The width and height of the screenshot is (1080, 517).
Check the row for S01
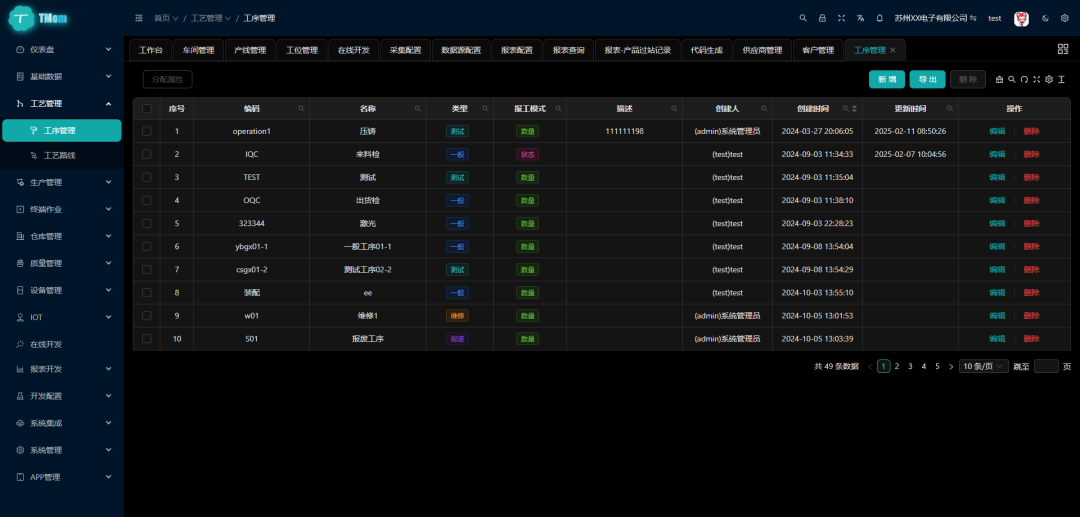pyautogui.click(x=147, y=339)
